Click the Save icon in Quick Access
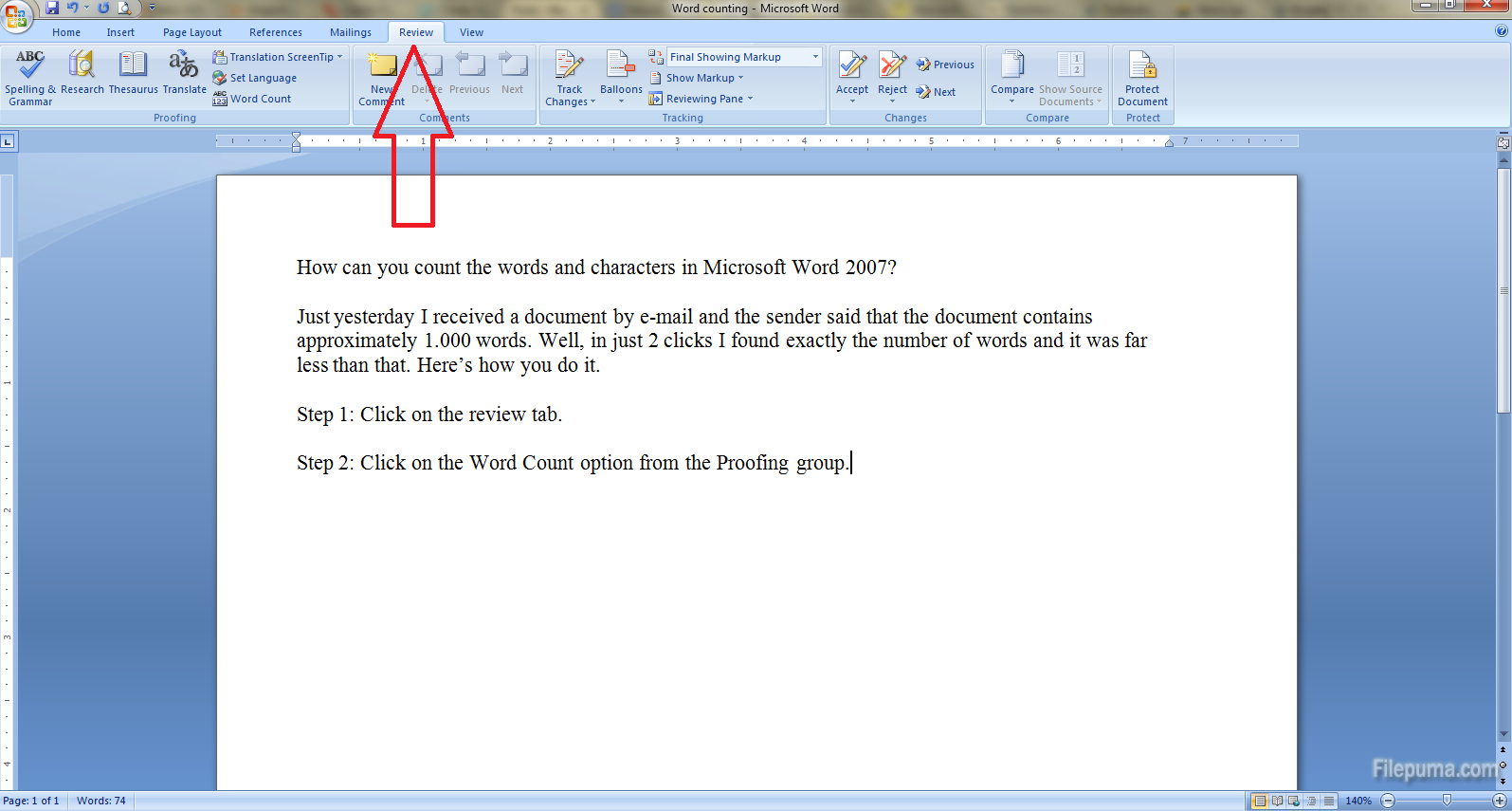The height and width of the screenshot is (811, 1512). point(52,8)
